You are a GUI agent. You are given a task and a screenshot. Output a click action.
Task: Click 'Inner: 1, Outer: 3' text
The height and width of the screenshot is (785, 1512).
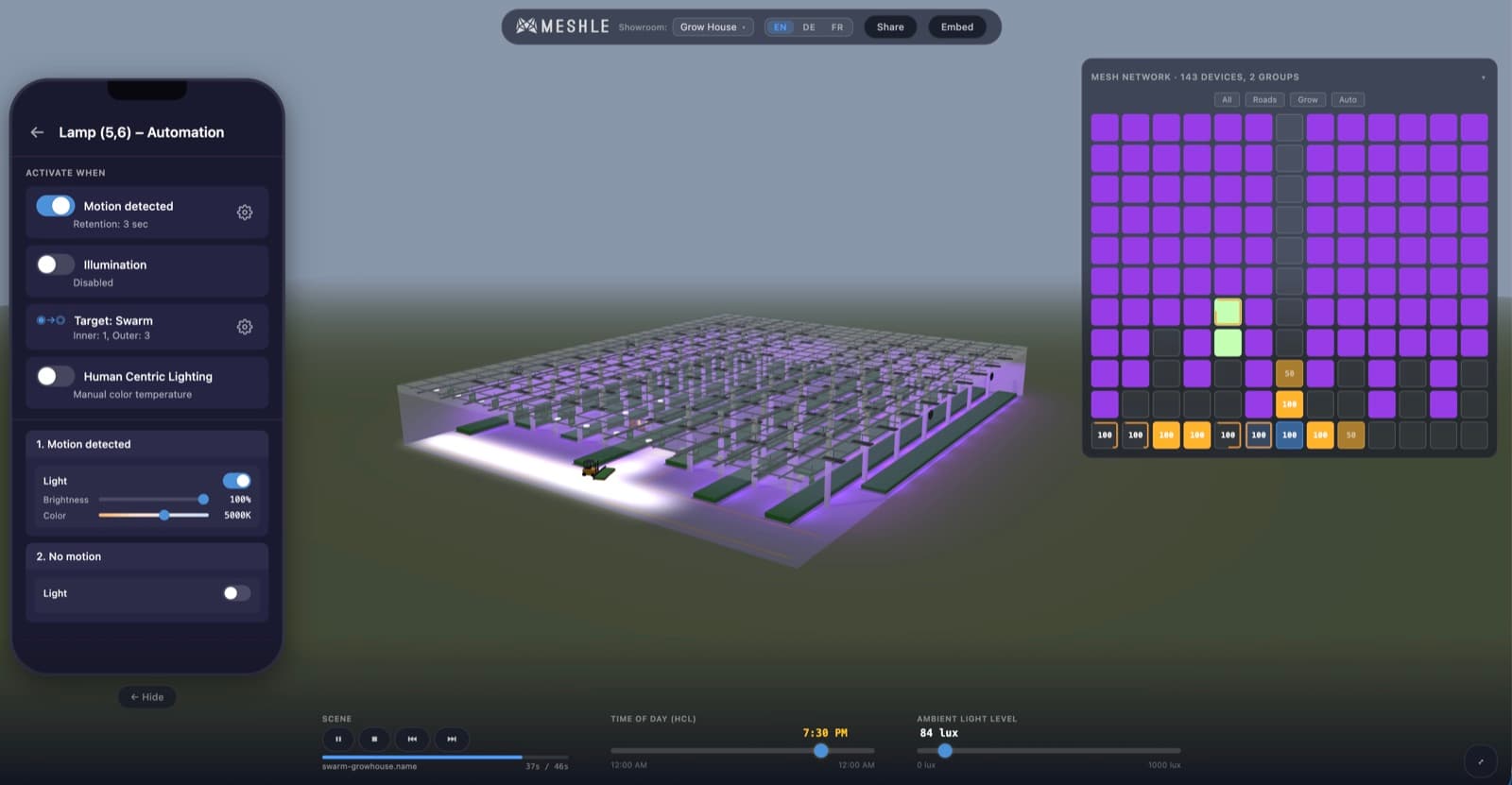click(x=112, y=336)
